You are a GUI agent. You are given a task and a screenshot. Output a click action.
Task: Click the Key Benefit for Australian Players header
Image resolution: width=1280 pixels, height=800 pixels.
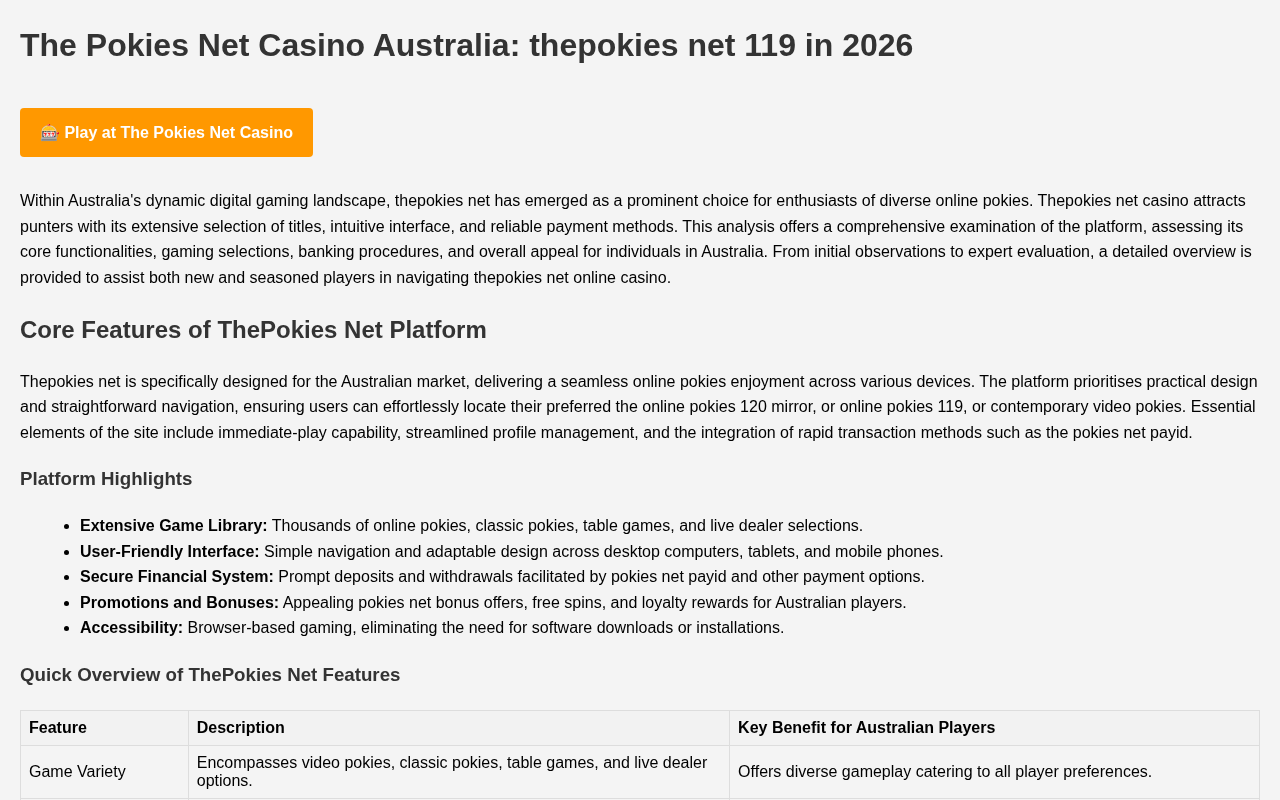click(x=866, y=728)
